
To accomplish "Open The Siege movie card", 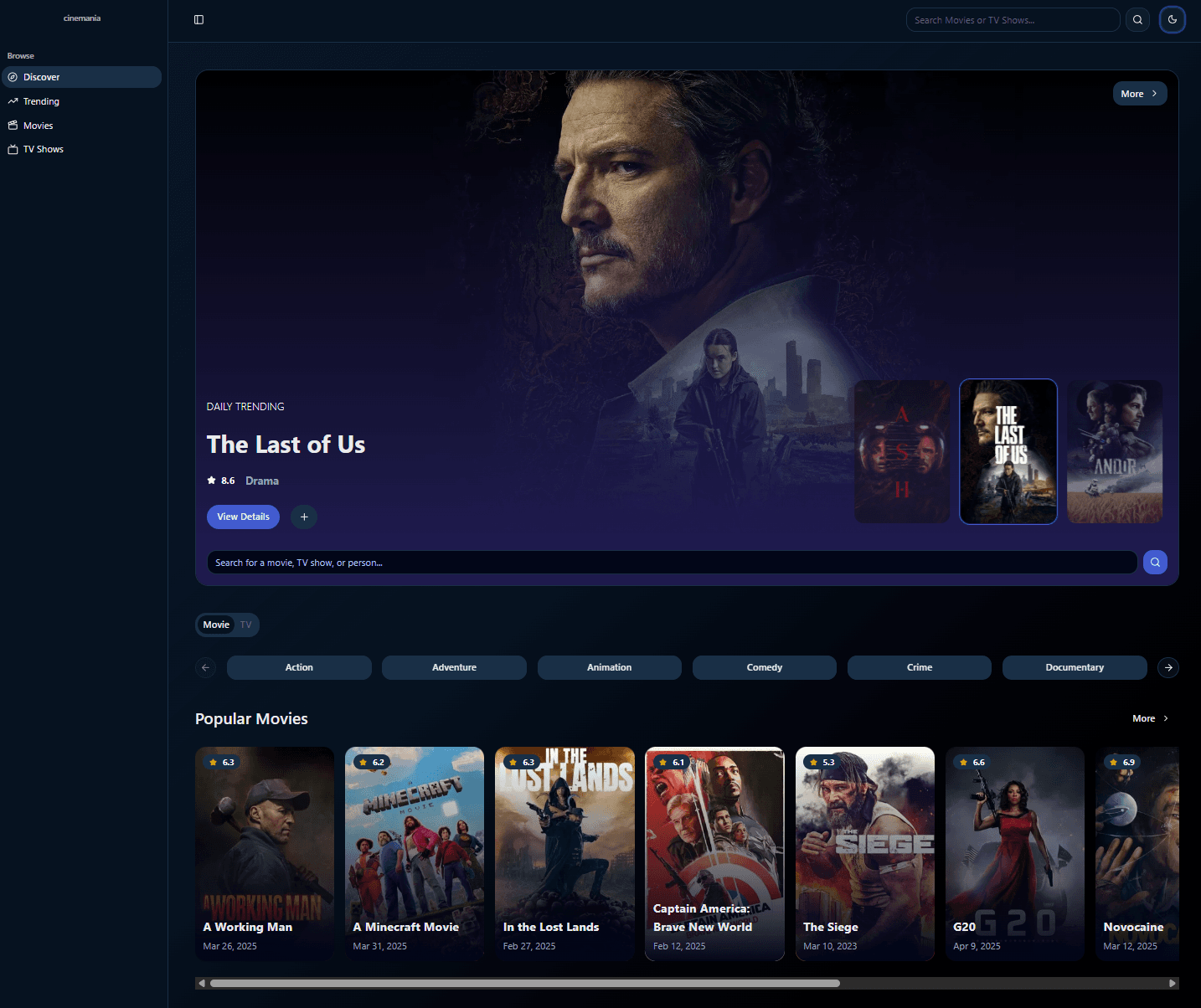I will (x=865, y=853).
